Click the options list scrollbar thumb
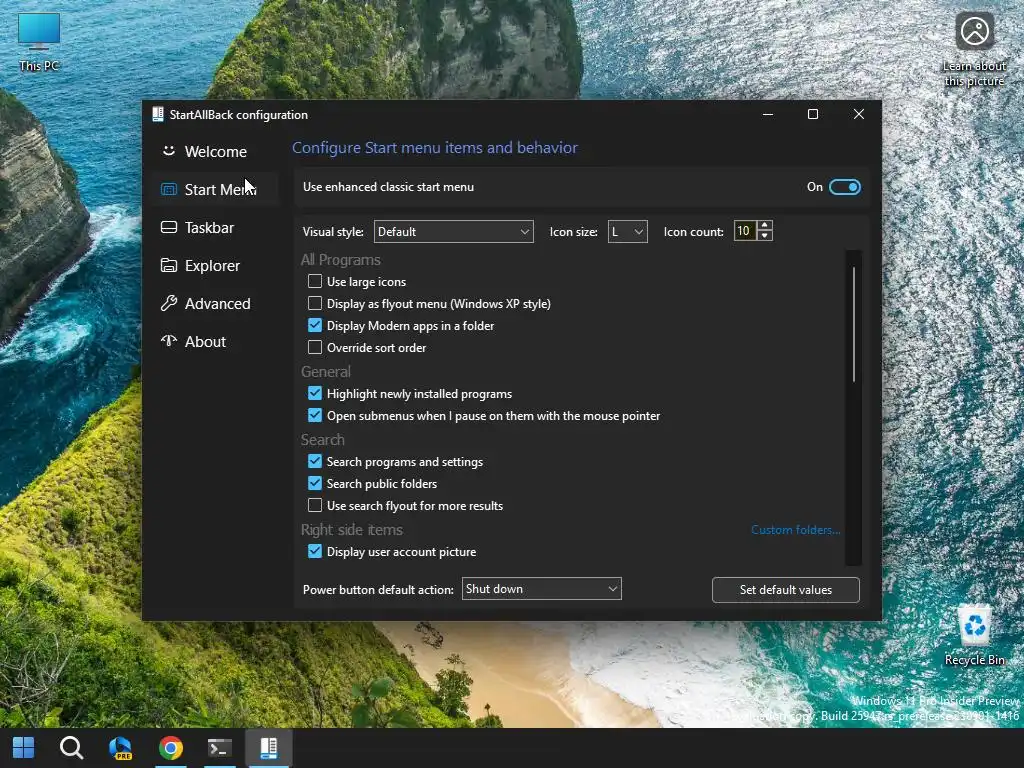Viewport: 1024px width, 768px height. click(x=854, y=323)
